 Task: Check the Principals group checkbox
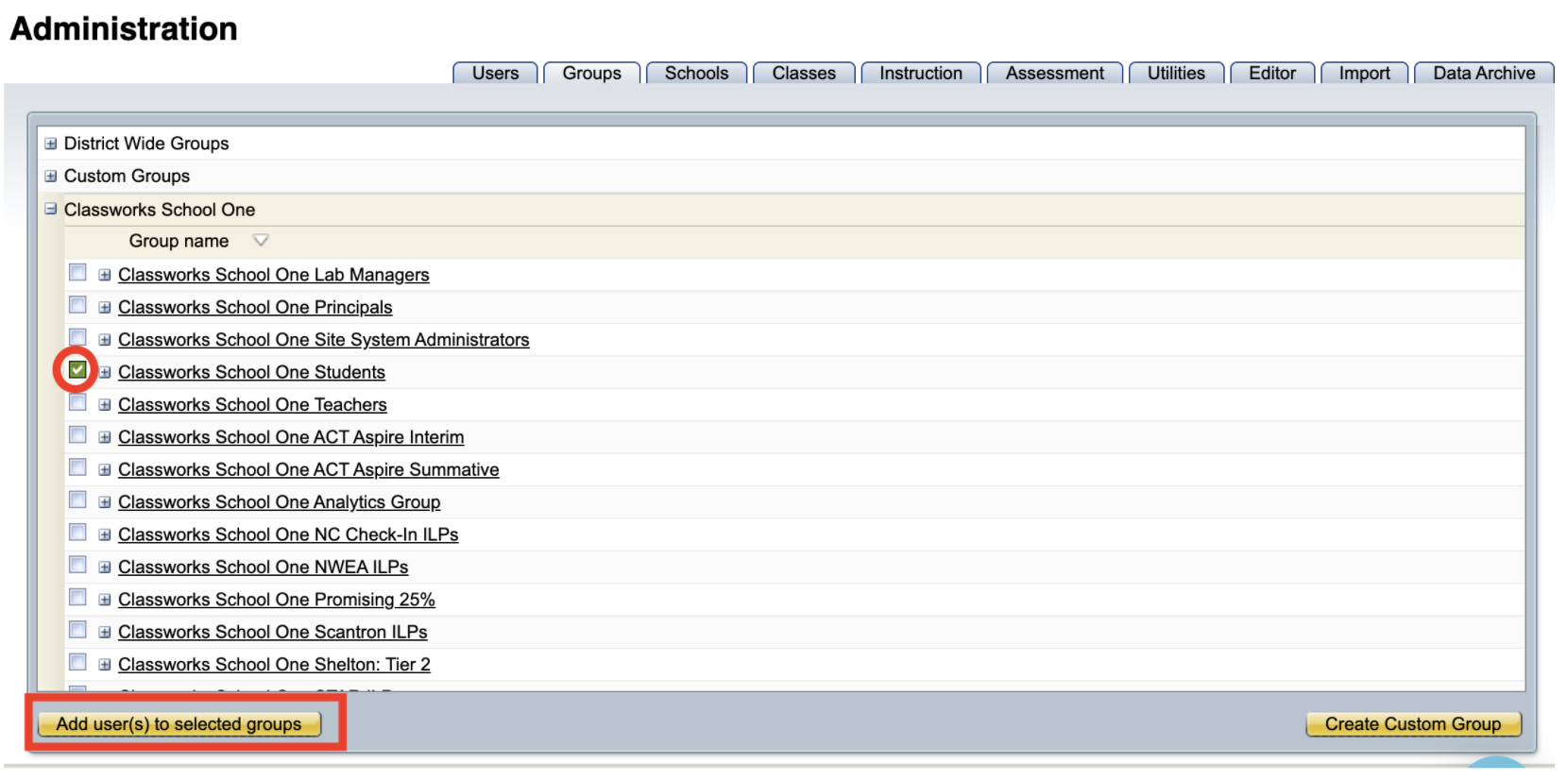(x=77, y=305)
